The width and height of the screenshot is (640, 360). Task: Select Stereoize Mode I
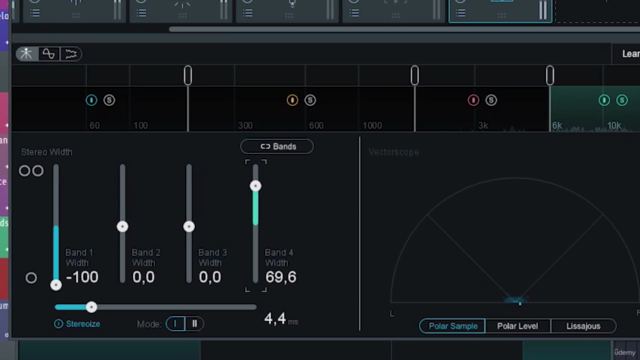coord(176,324)
